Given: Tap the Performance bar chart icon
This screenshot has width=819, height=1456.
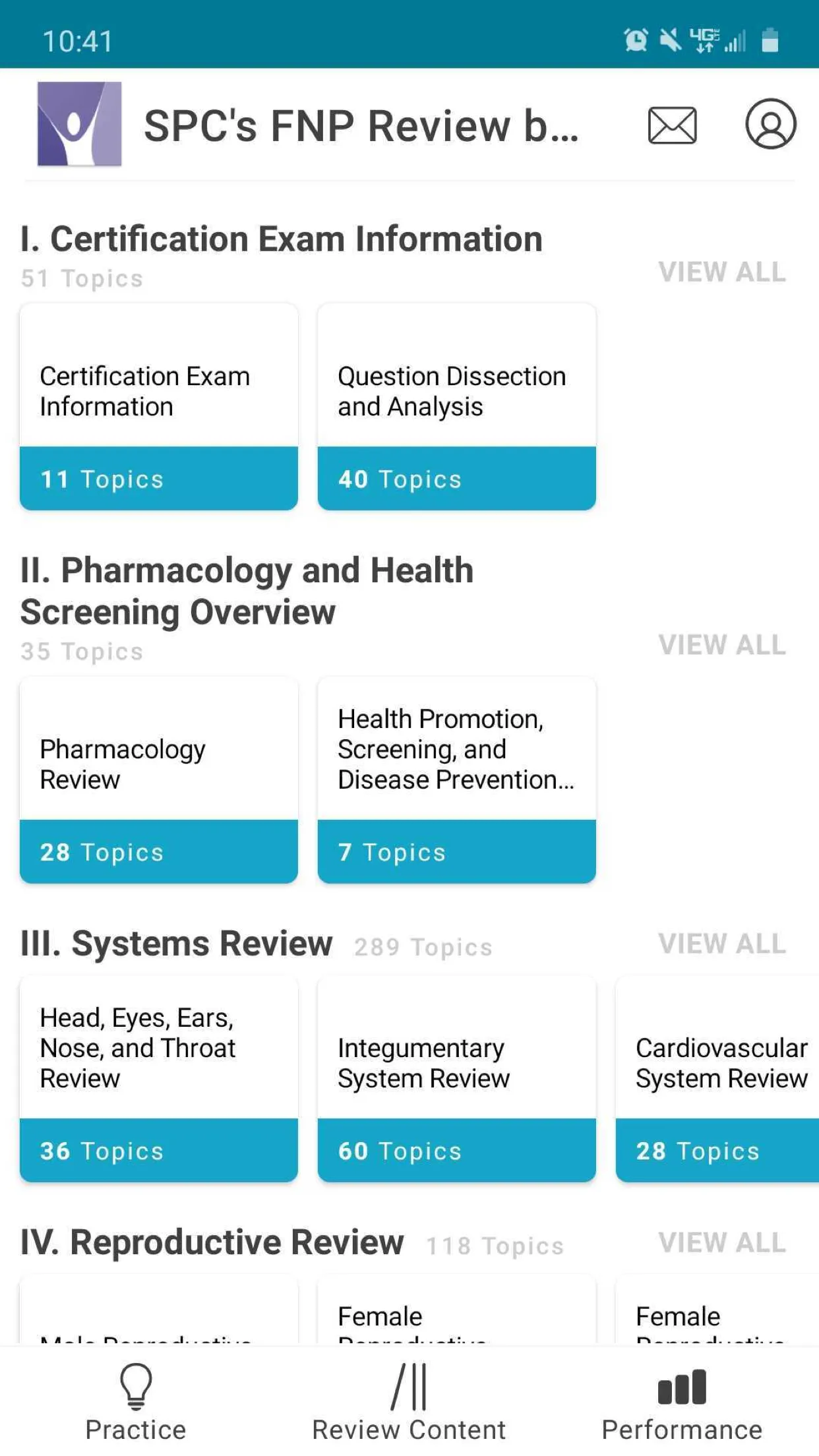Looking at the screenshot, I should click(x=682, y=1387).
